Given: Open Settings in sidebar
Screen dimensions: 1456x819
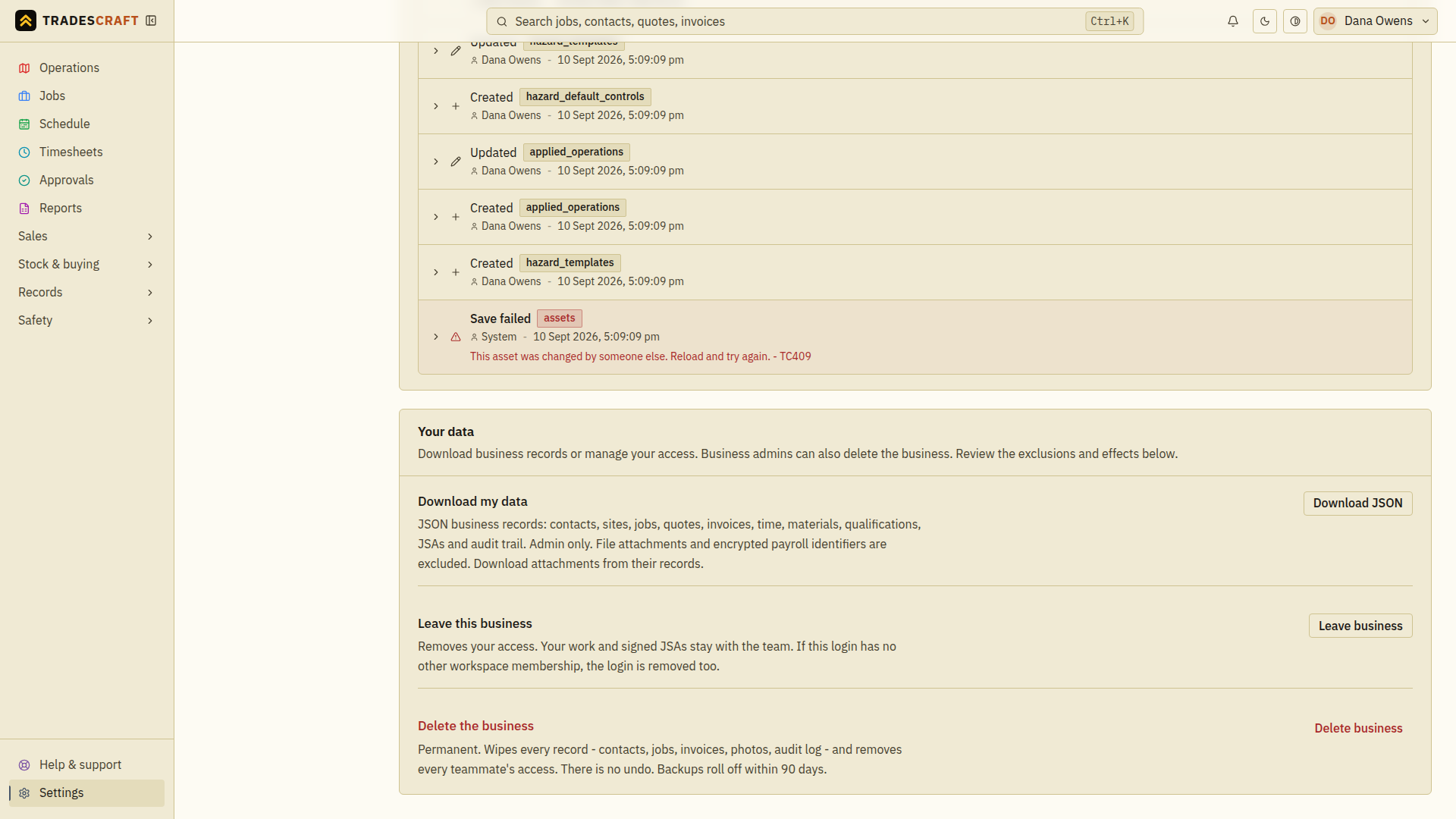Looking at the screenshot, I should (86, 792).
